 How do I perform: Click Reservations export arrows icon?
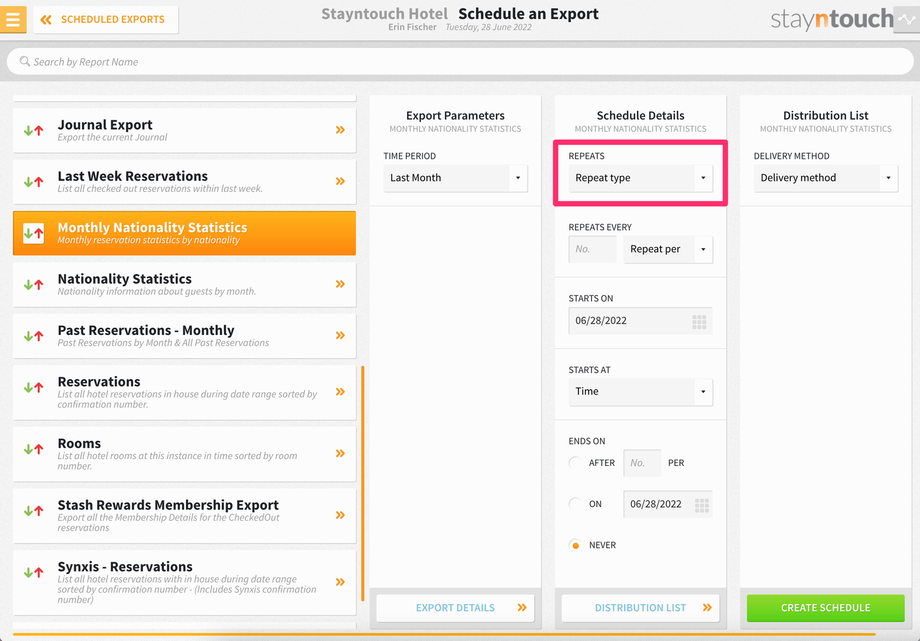(x=33, y=387)
